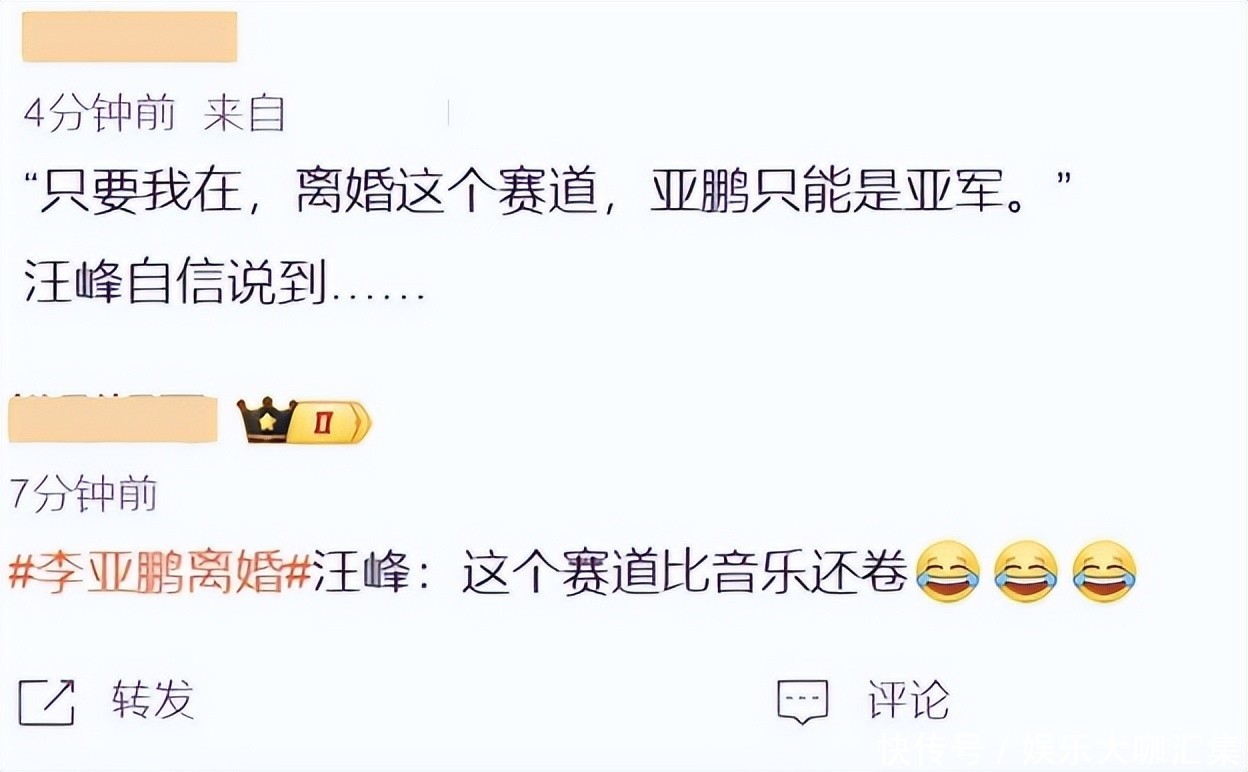Click the 来自 source label

(x=244, y=115)
